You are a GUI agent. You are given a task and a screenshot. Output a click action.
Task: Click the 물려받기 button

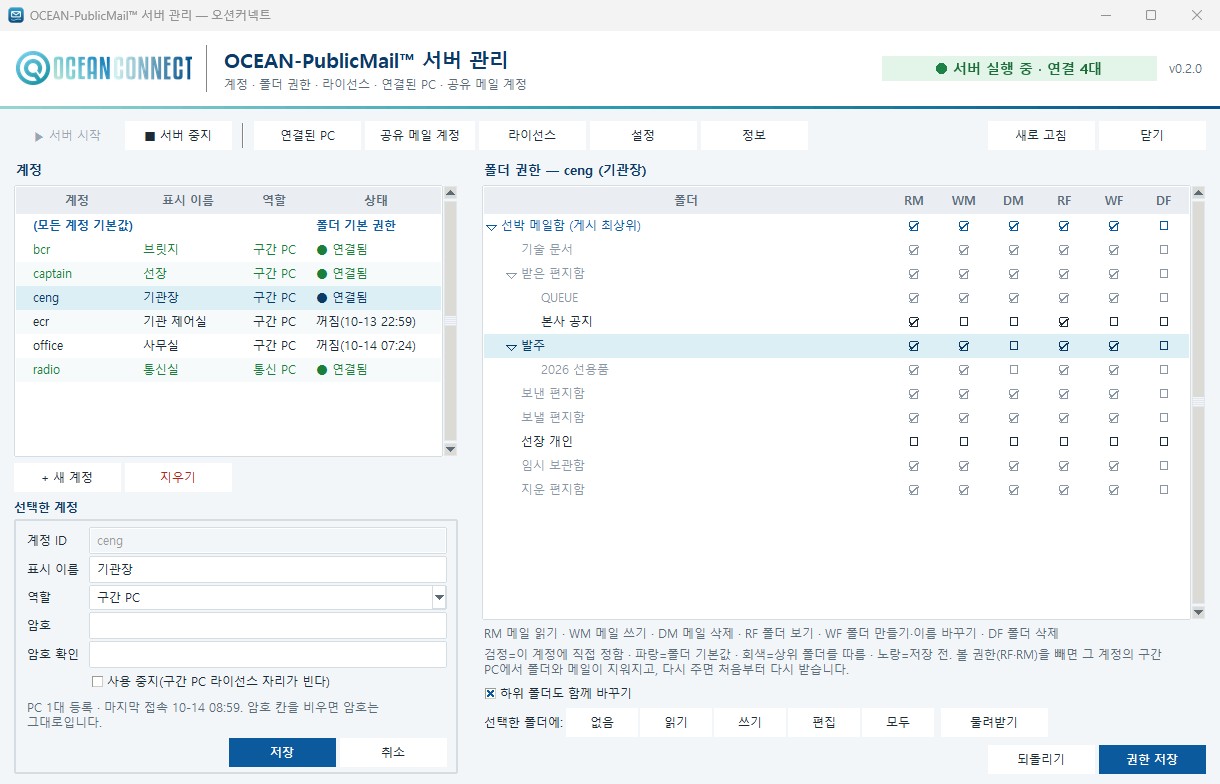coord(994,722)
